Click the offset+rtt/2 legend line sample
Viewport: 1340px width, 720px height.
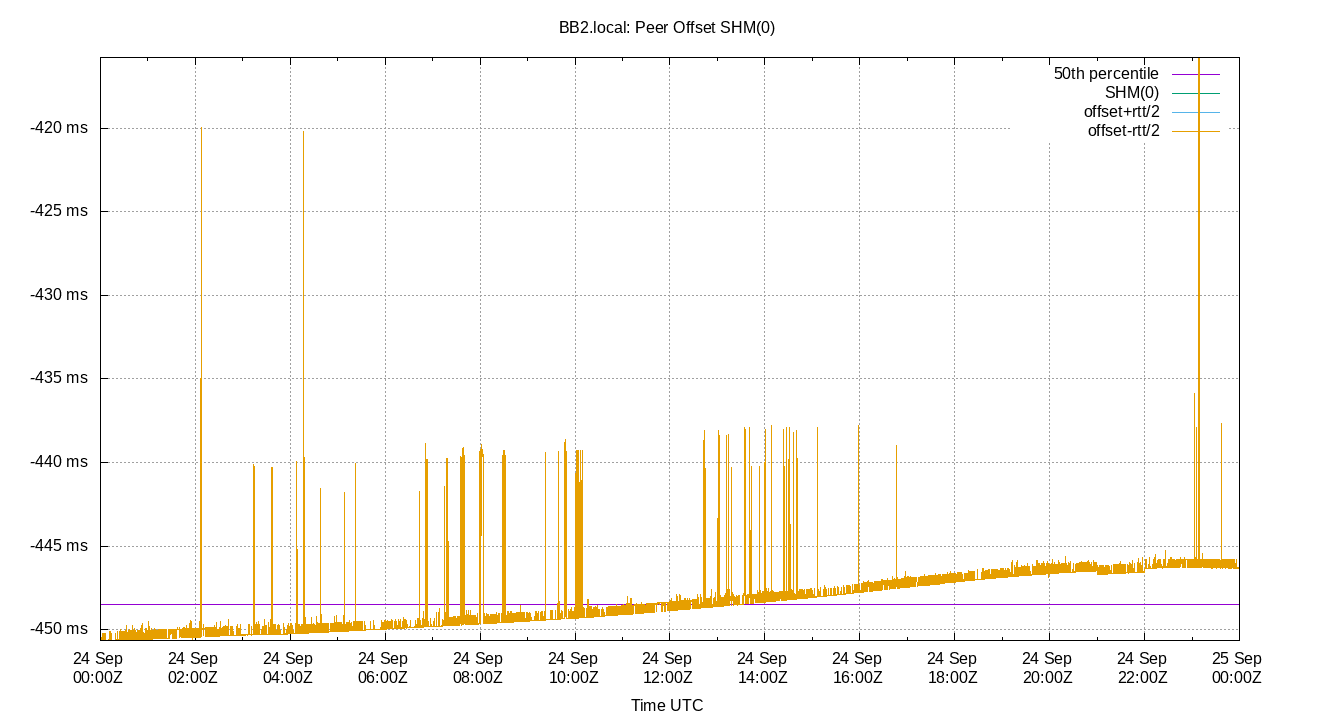[x=1194, y=112]
